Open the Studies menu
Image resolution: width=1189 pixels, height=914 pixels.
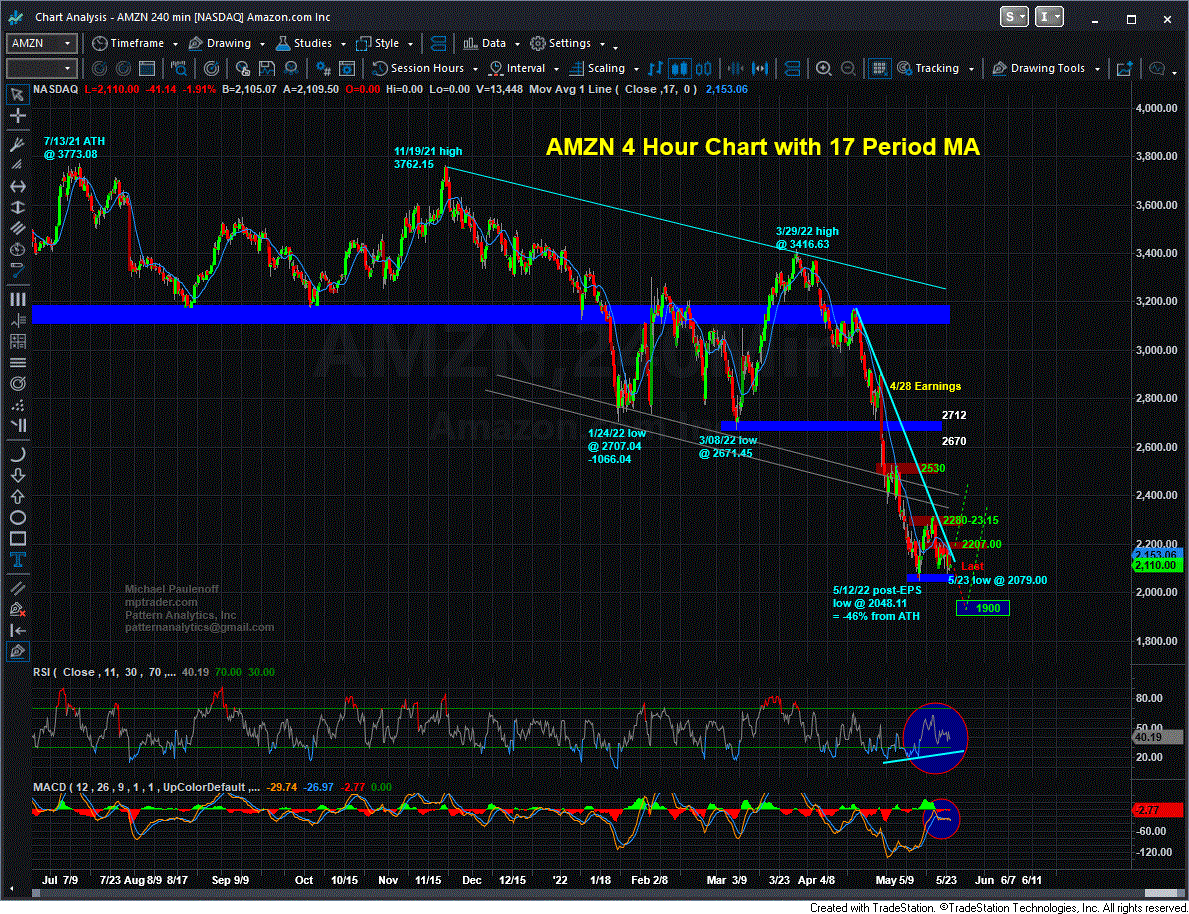click(311, 43)
